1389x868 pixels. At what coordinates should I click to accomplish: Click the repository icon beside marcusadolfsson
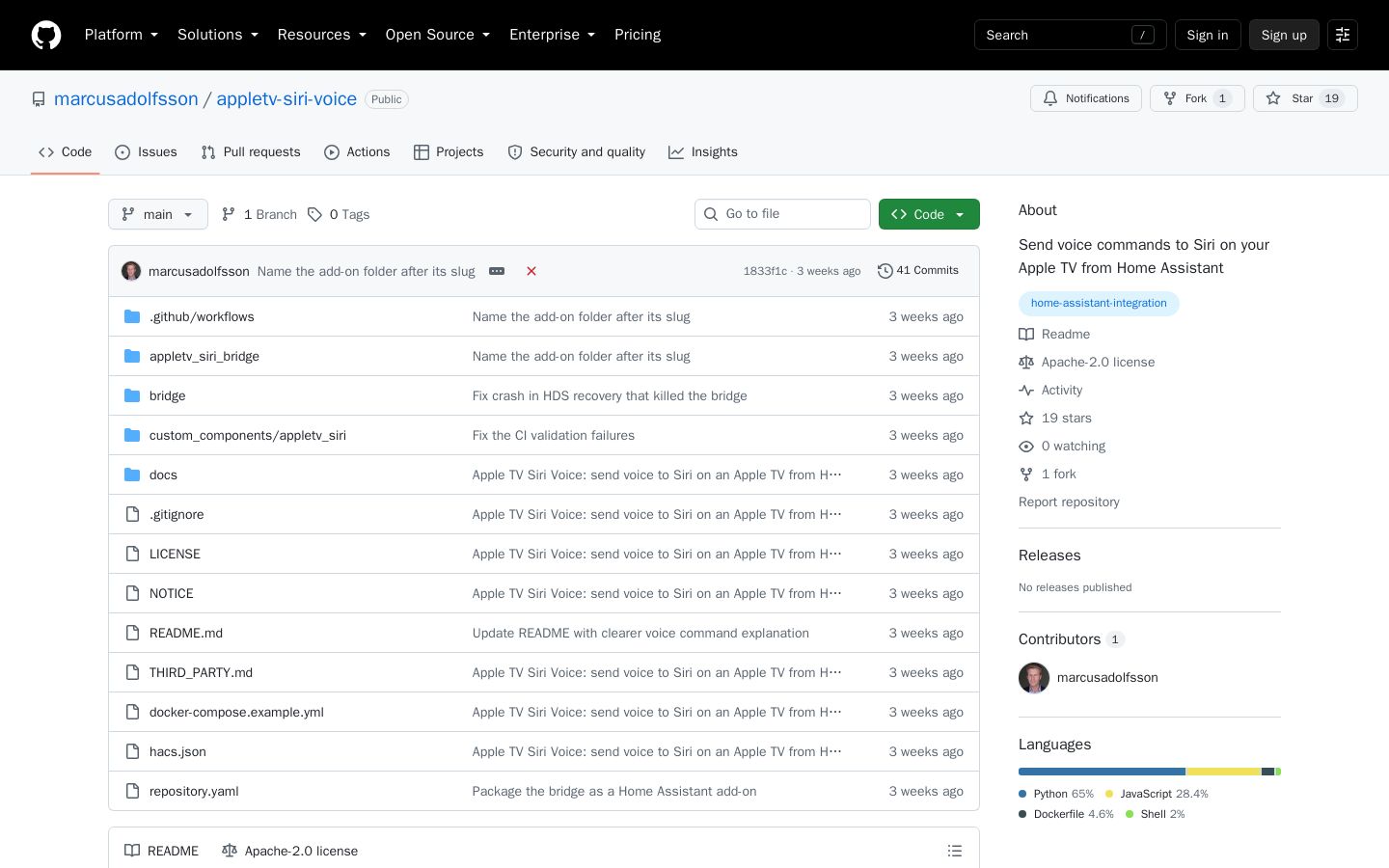[x=39, y=99]
